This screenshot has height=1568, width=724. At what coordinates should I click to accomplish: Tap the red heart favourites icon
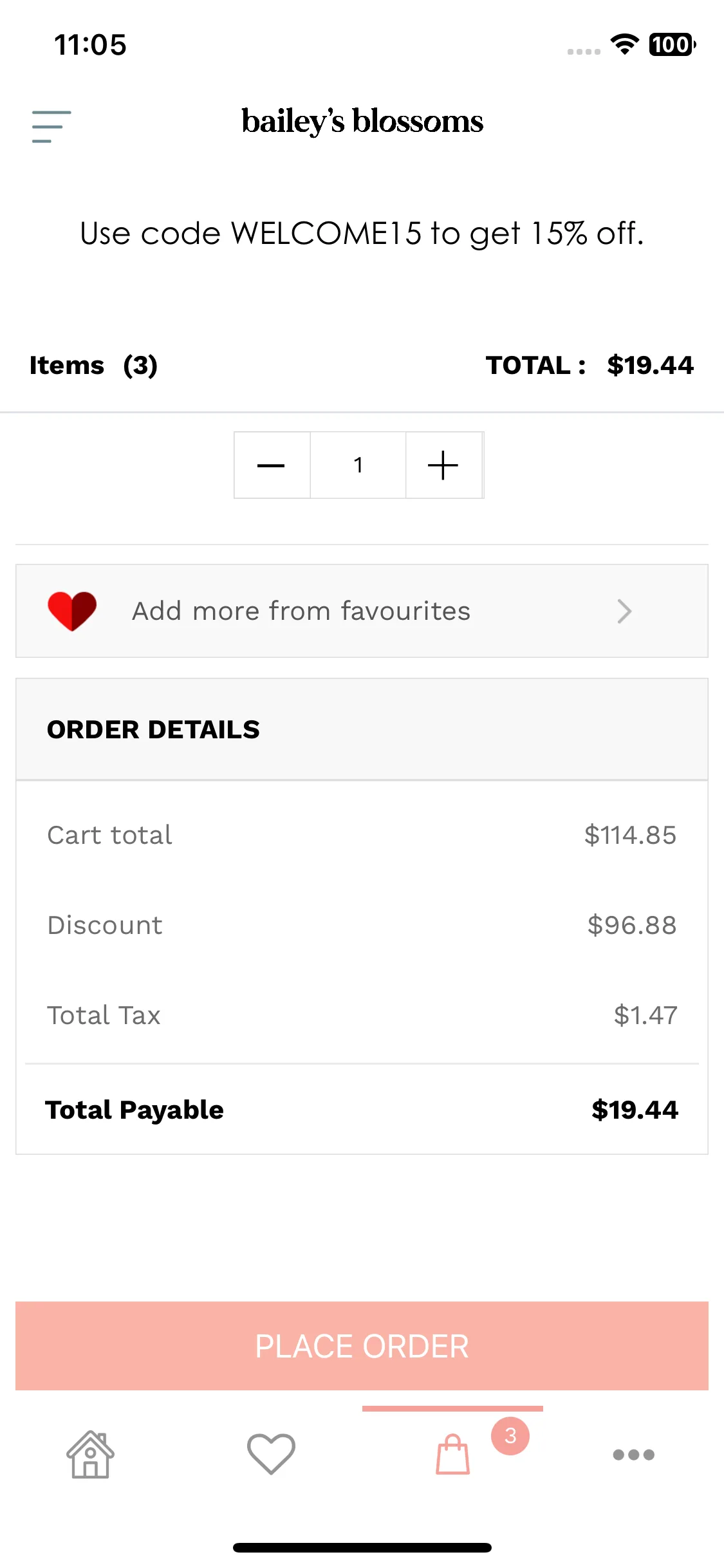tap(72, 611)
